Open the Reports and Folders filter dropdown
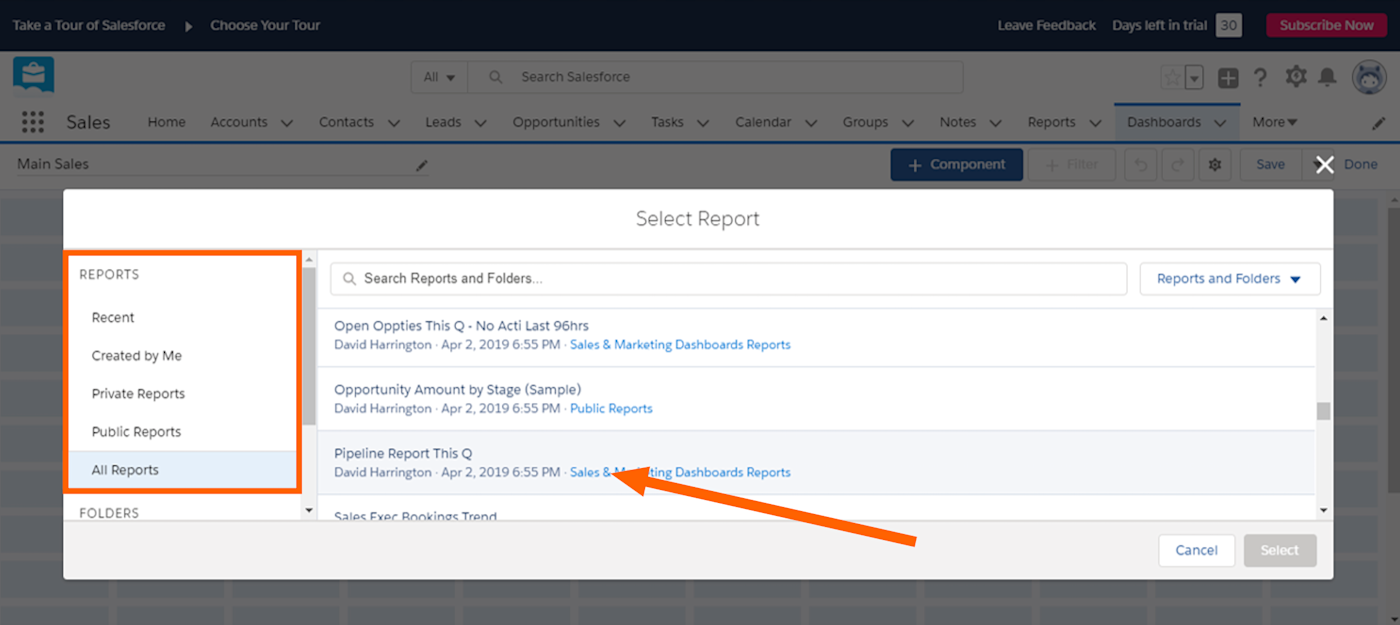1400x625 pixels. pyautogui.click(x=1230, y=279)
